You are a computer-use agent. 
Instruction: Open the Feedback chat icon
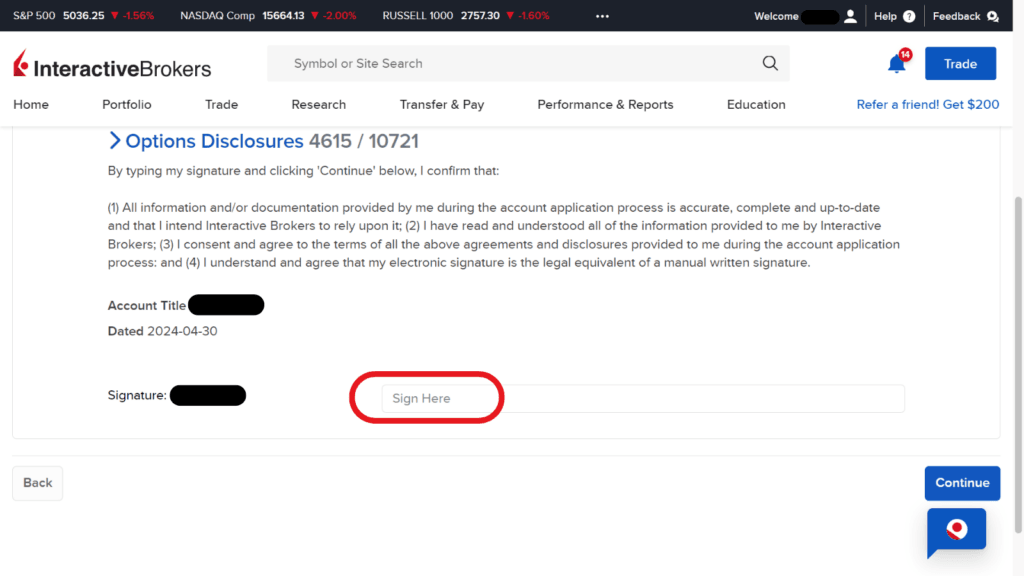point(992,16)
